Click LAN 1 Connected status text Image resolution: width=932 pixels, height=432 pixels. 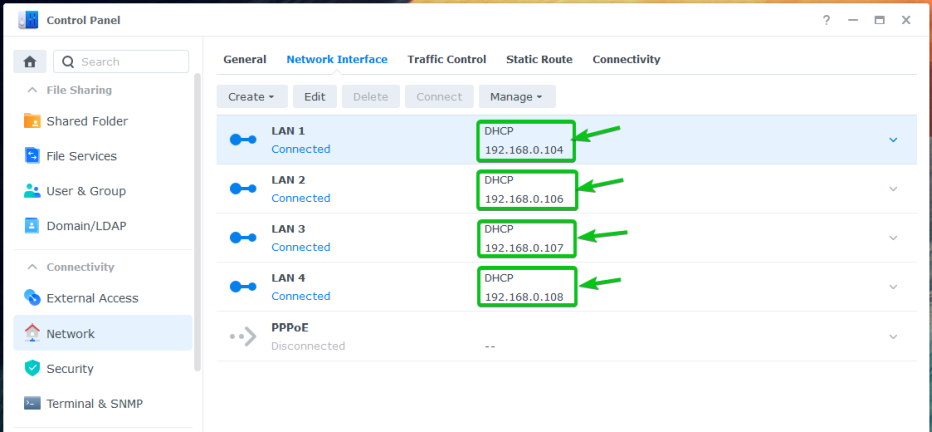tap(301, 149)
